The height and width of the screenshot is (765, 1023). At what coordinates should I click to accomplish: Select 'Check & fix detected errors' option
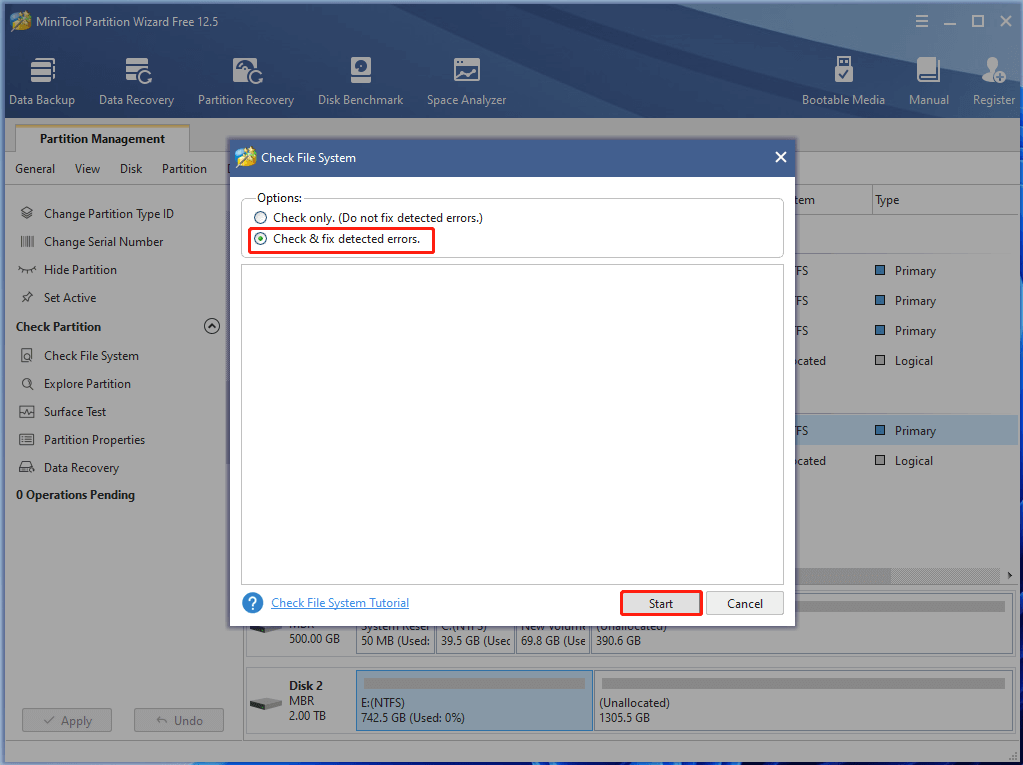[260, 239]
